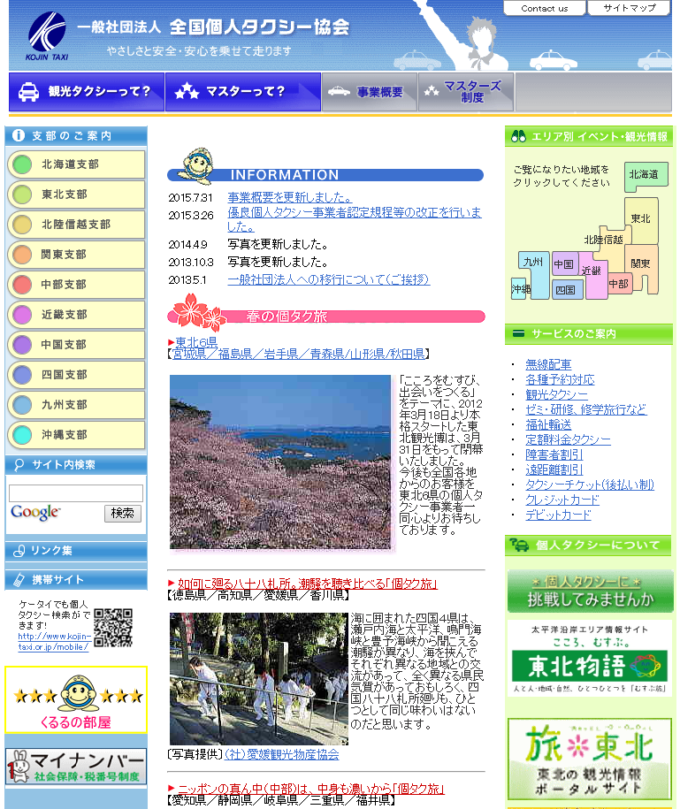Click the mobile site QR code

(x=113, y=628)
